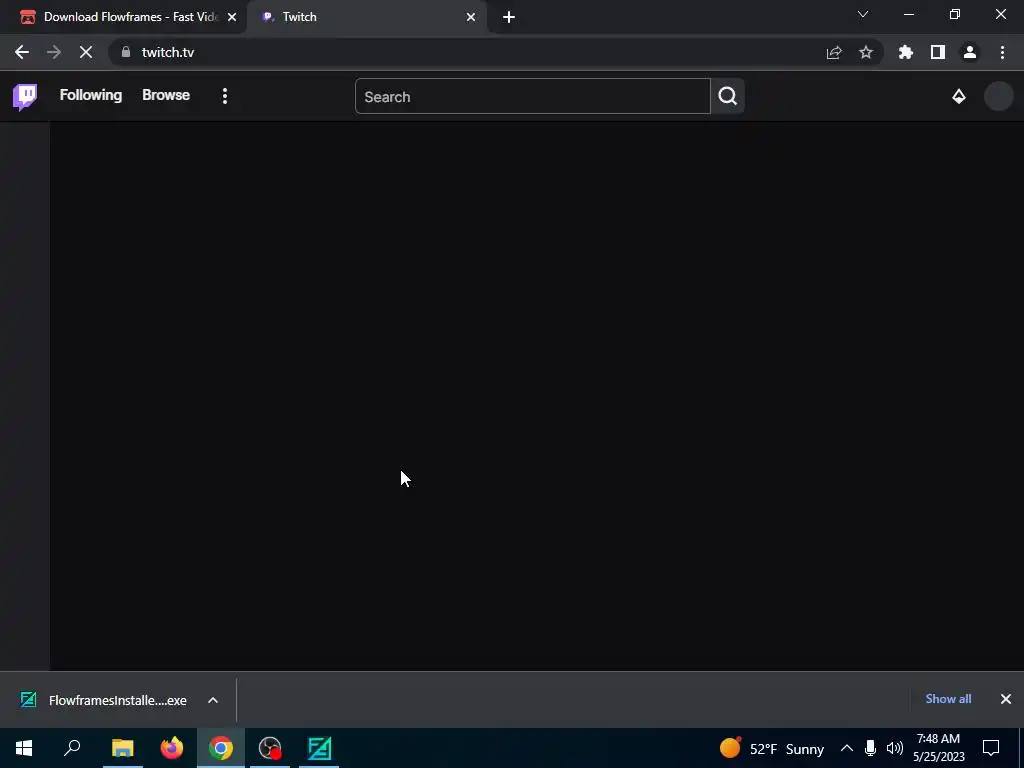Focus the Twitch Search field
Screen dimensions: 1024x768
532,96
